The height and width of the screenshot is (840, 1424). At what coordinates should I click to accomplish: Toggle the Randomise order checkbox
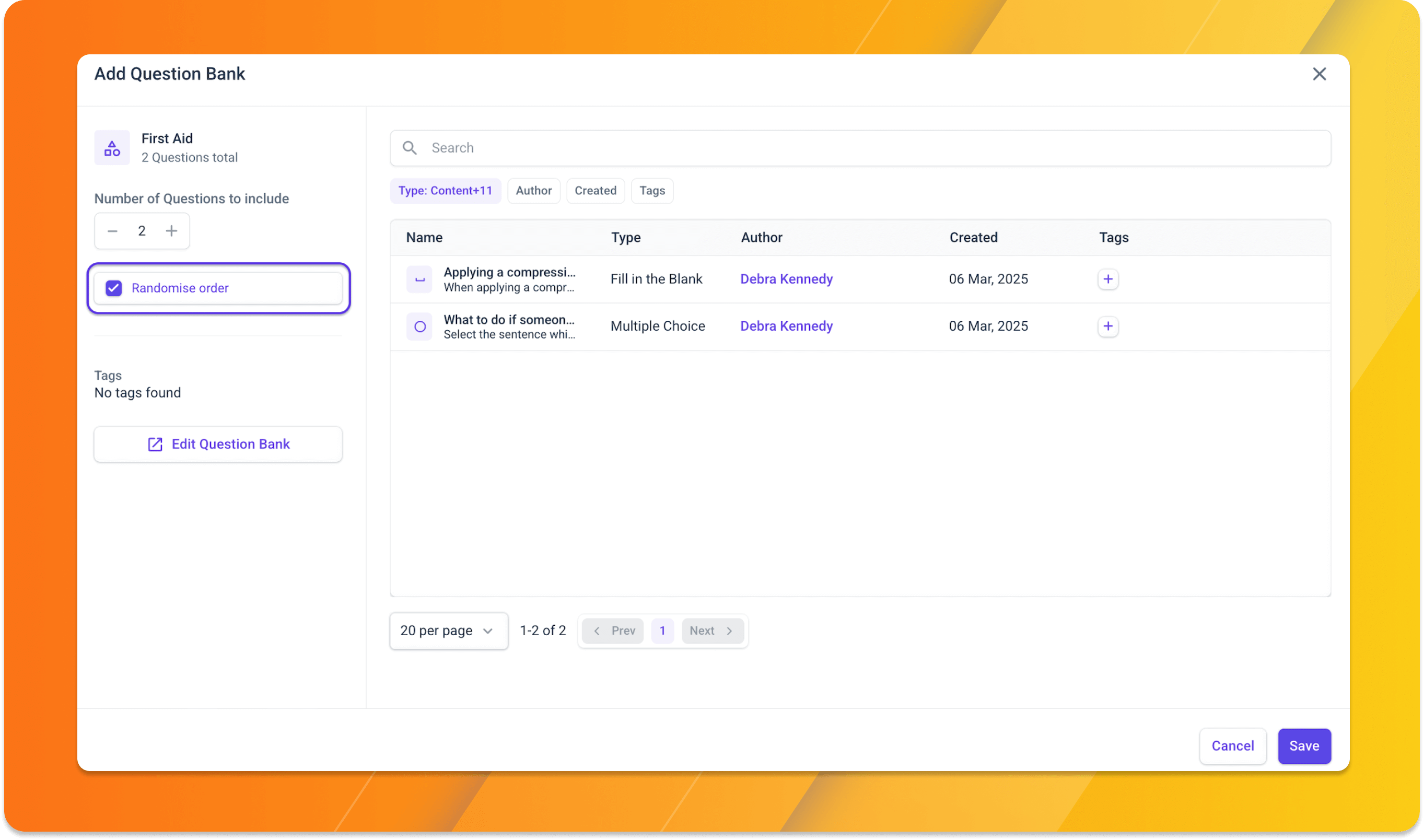click(x=114, y=288)
